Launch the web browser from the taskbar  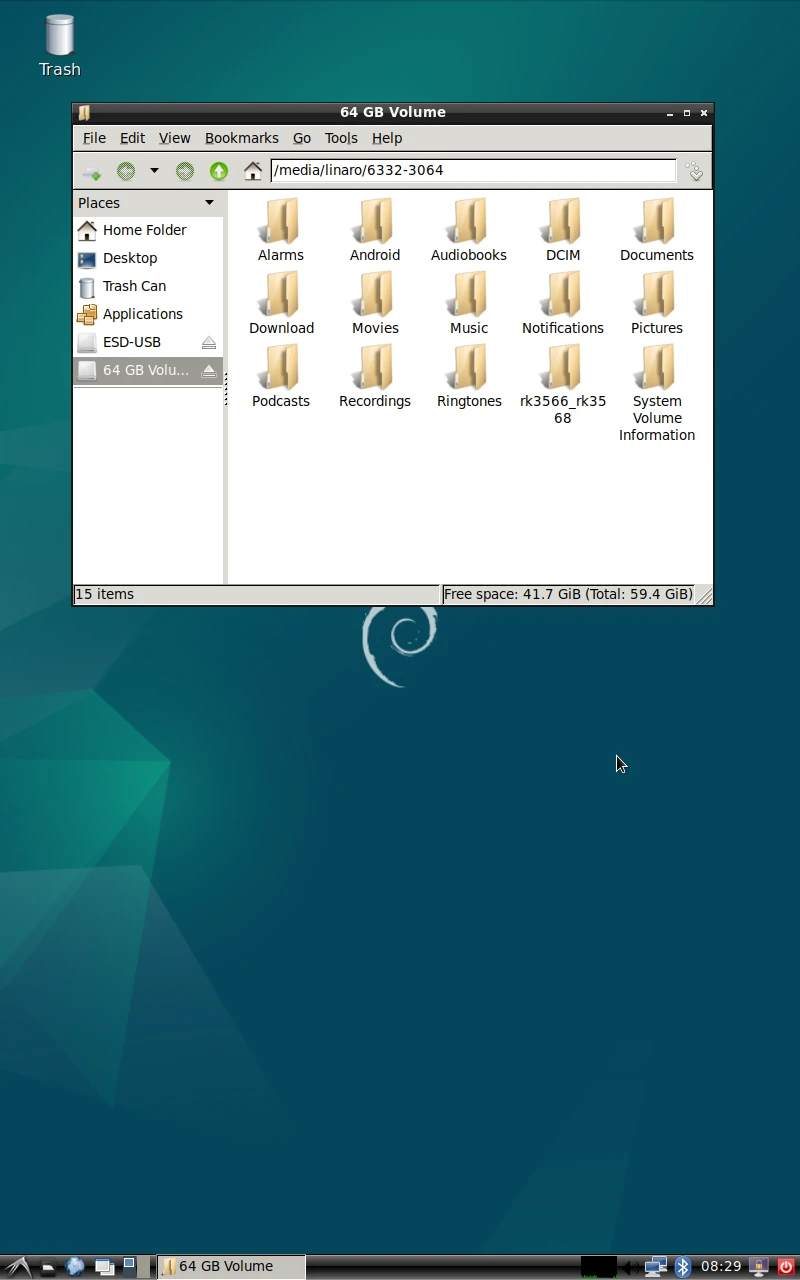pos(75,1267)
